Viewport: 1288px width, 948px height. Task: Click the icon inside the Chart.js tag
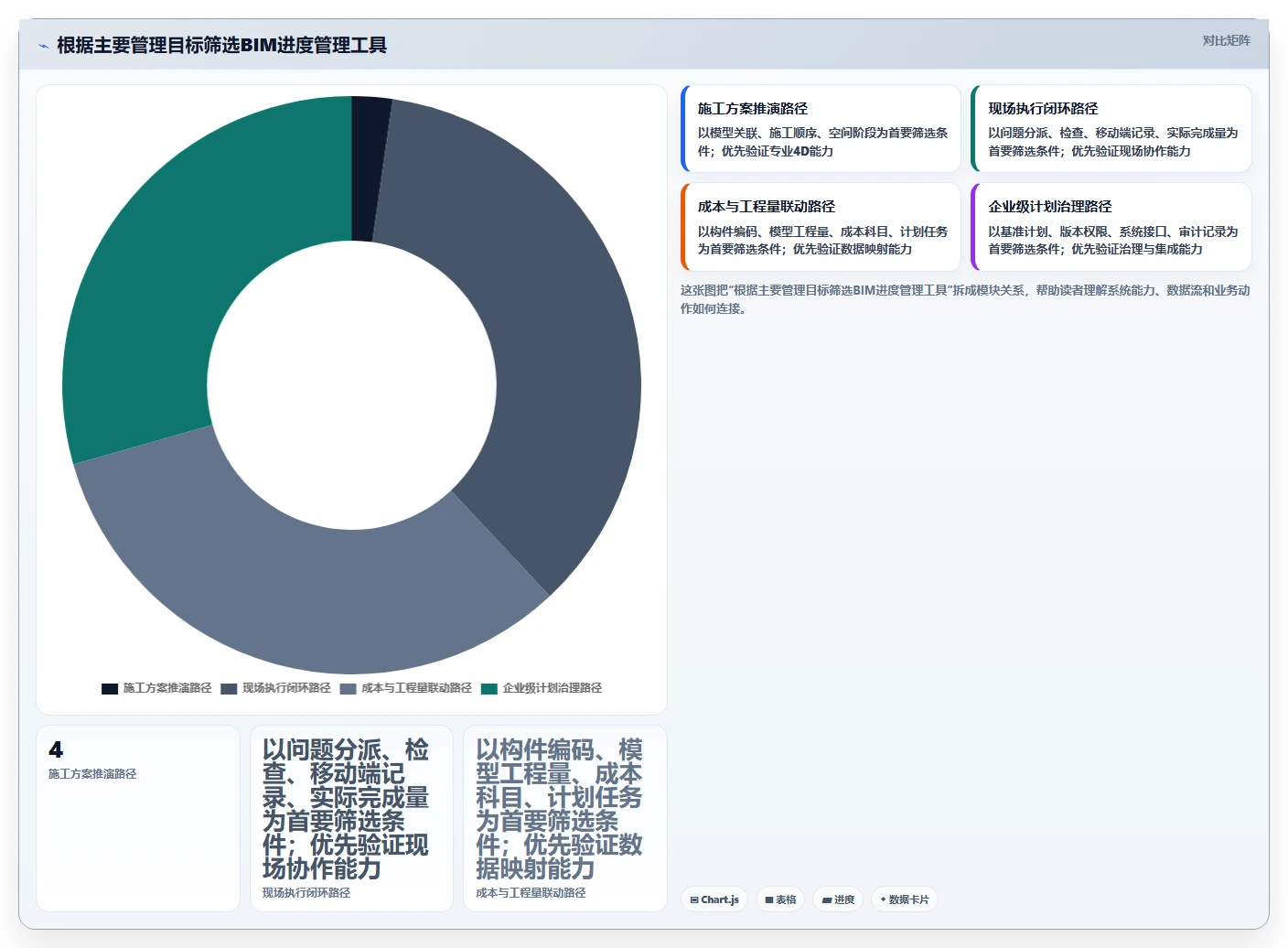coord(694,900)
